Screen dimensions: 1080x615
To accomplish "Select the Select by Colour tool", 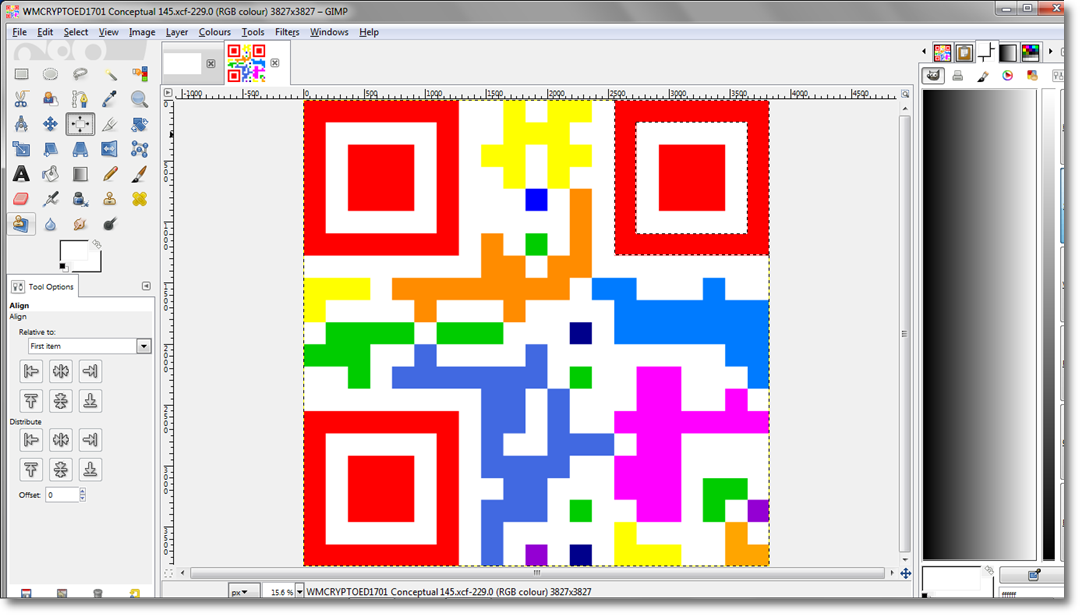I will pos(139,74).
